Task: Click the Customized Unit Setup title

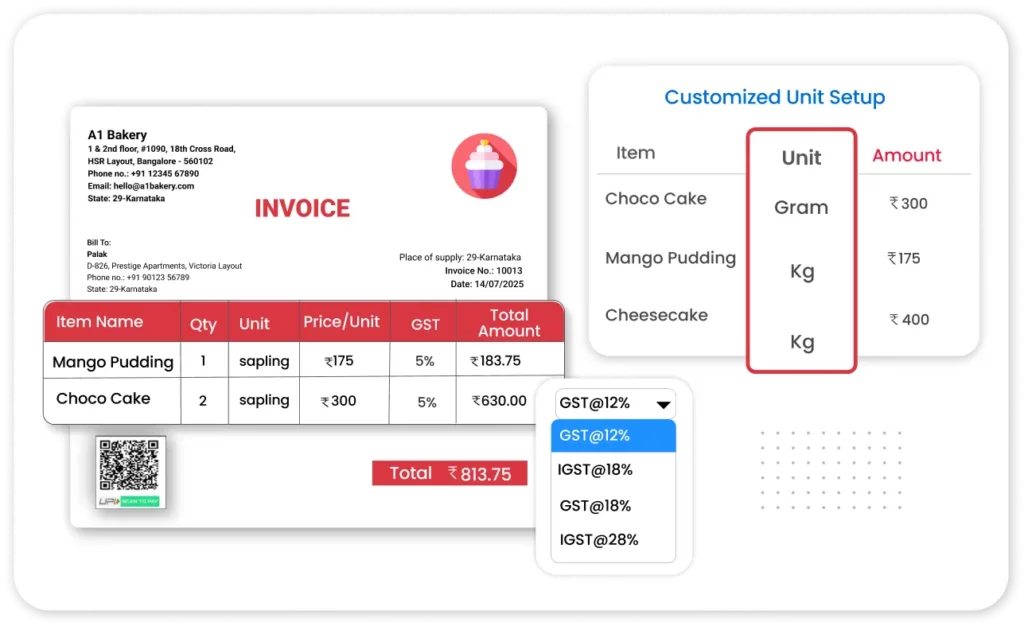Action: pyautogui.click(x=775, y=97)
